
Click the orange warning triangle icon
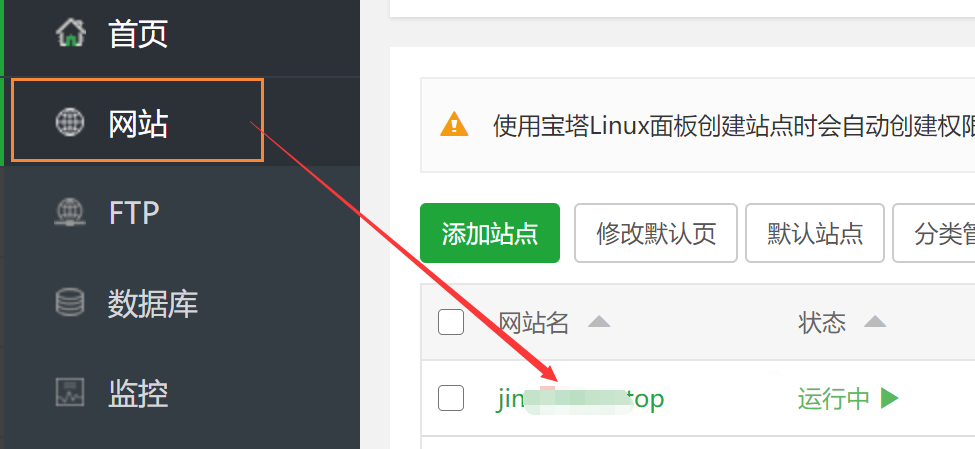(x=454, y=124)
